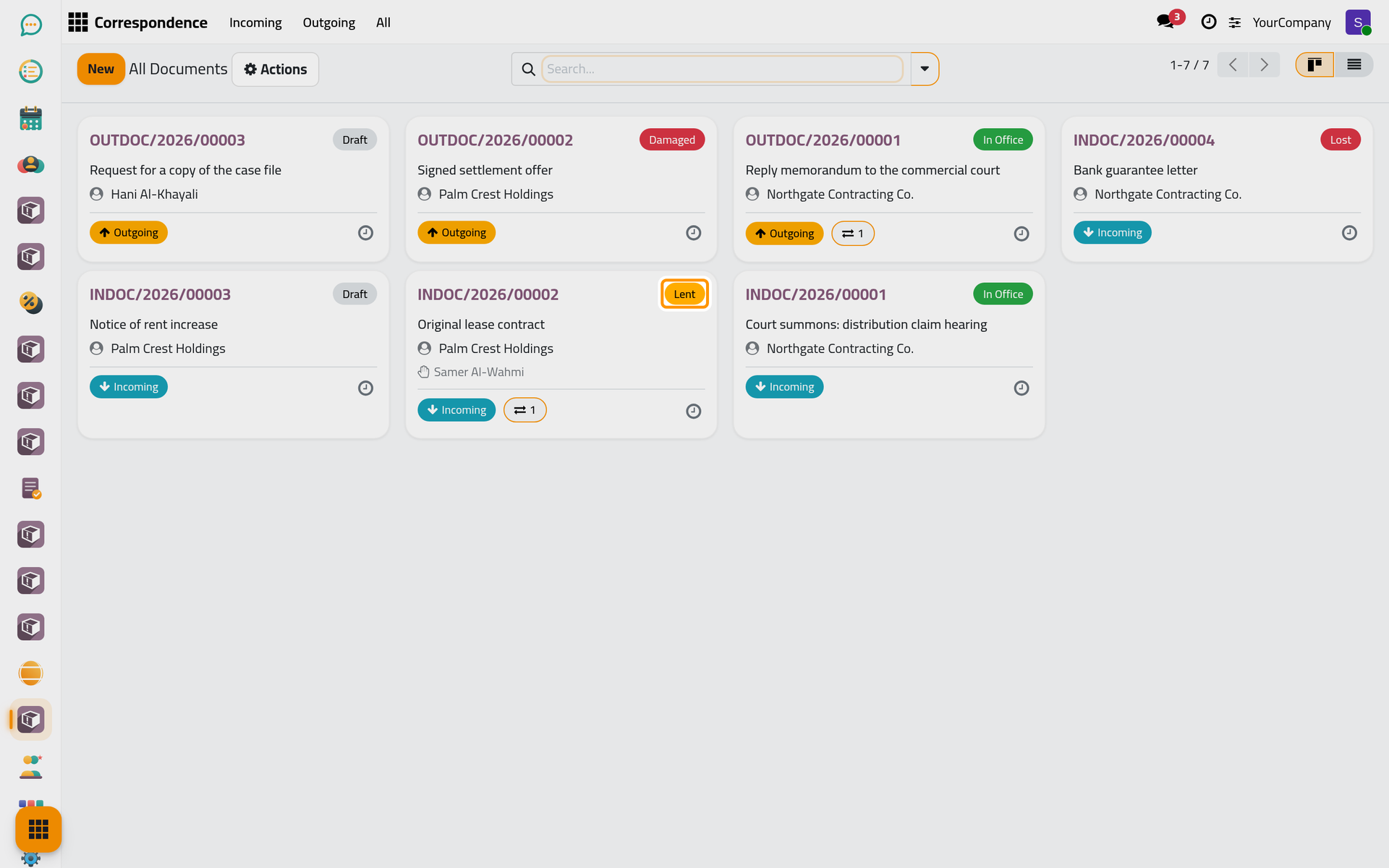Open the Calendar app in the sidebar
The width and height of the screenshot is (1389, 868).
click(x=30, y=118)
